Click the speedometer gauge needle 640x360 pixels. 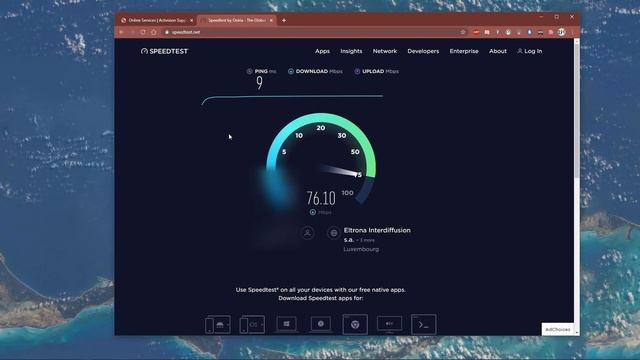click(339, 171)
